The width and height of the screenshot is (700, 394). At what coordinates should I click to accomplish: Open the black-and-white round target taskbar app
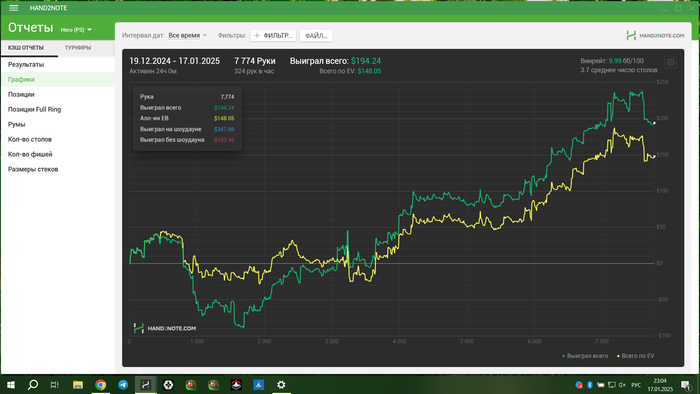pyautogui.click(x=168, y=385)
